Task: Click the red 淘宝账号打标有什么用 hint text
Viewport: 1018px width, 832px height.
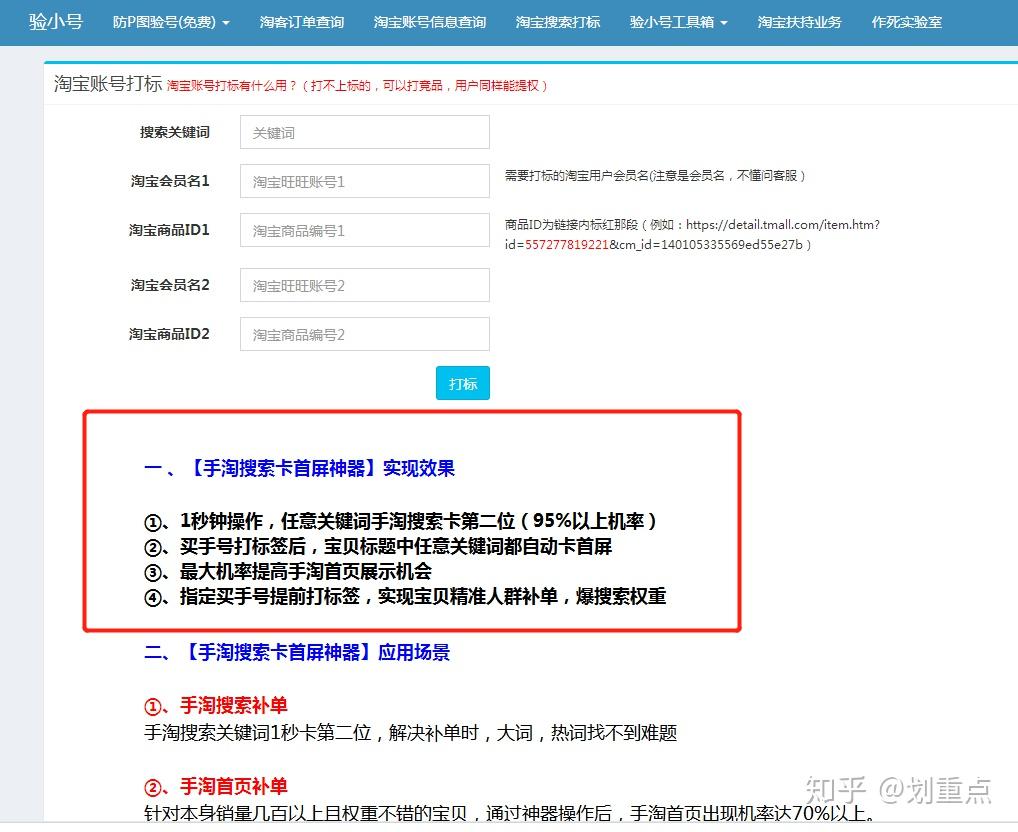Action: point(357,86)
